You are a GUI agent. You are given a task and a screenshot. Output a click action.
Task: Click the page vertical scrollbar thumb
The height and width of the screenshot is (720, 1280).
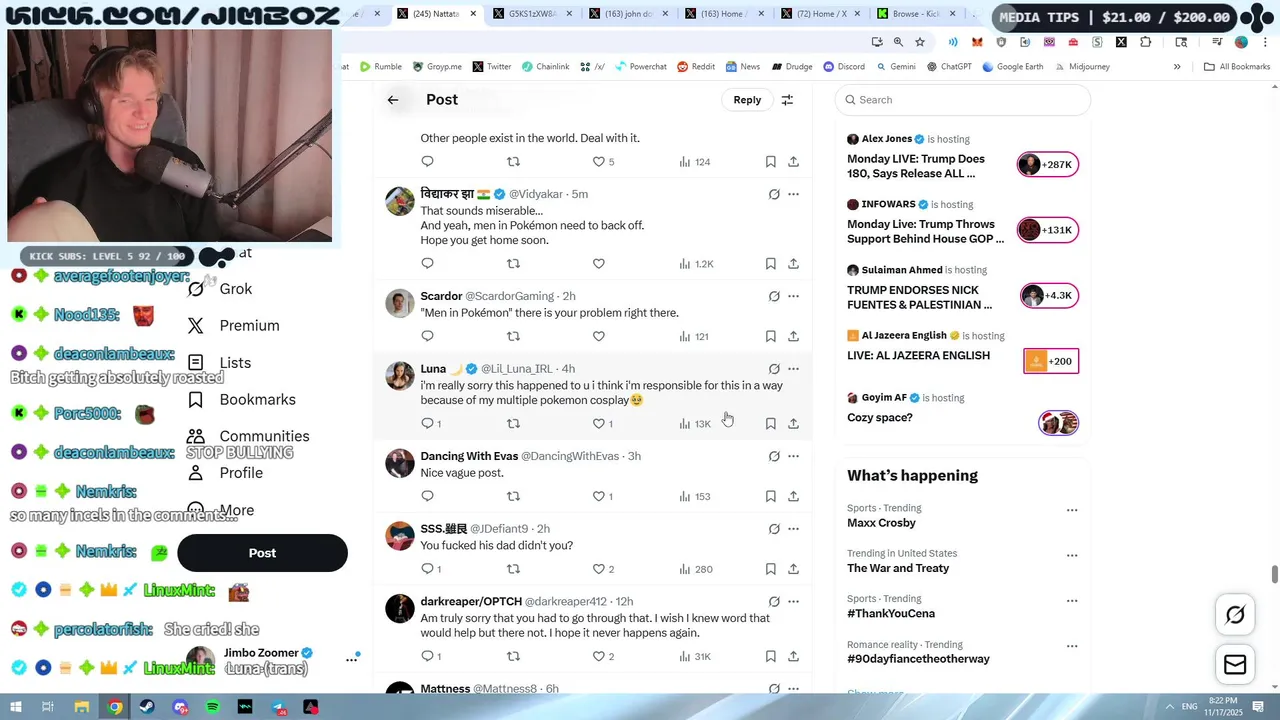tap(1274, 574)
